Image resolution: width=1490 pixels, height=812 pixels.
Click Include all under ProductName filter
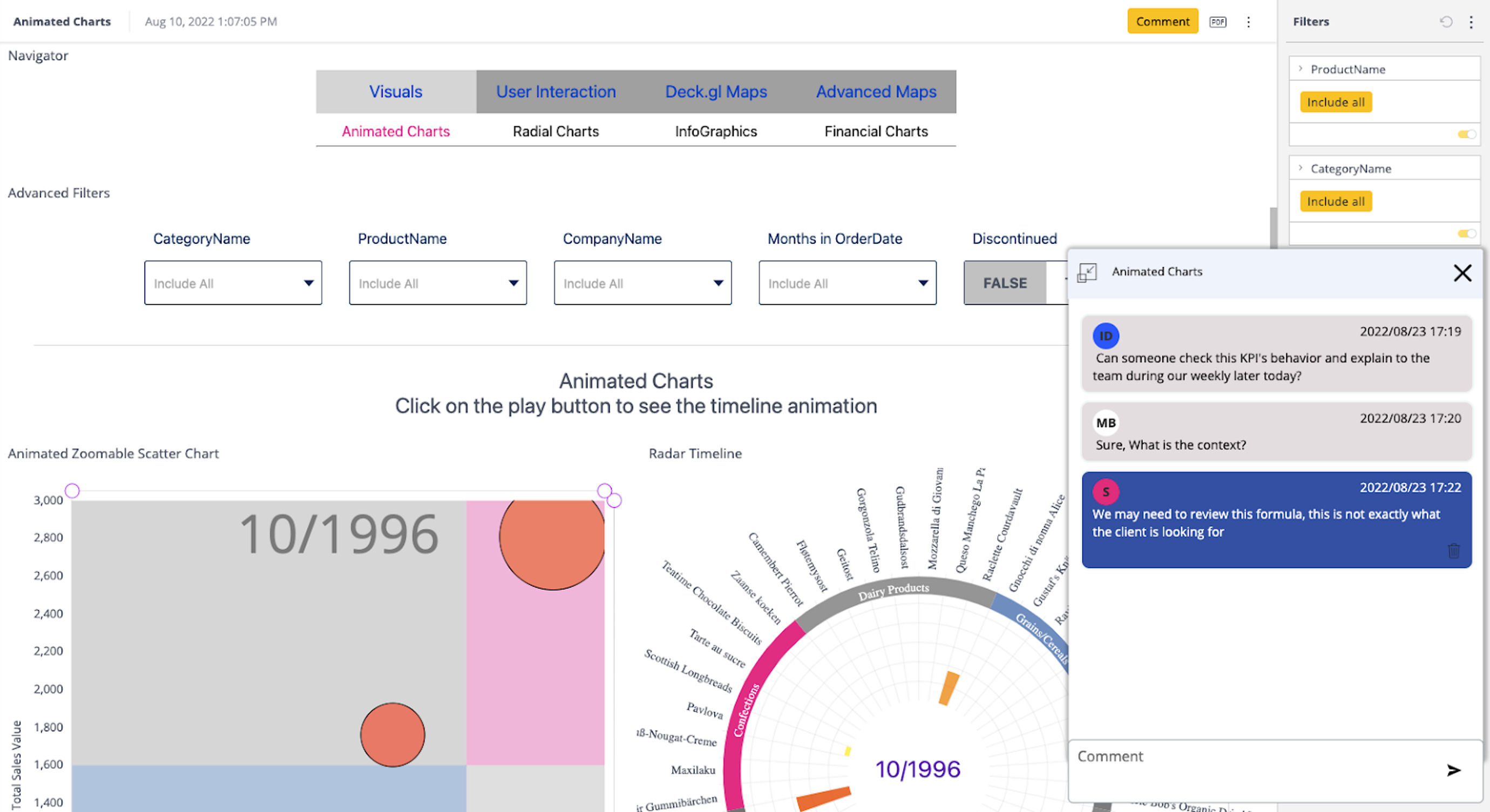1336,103
